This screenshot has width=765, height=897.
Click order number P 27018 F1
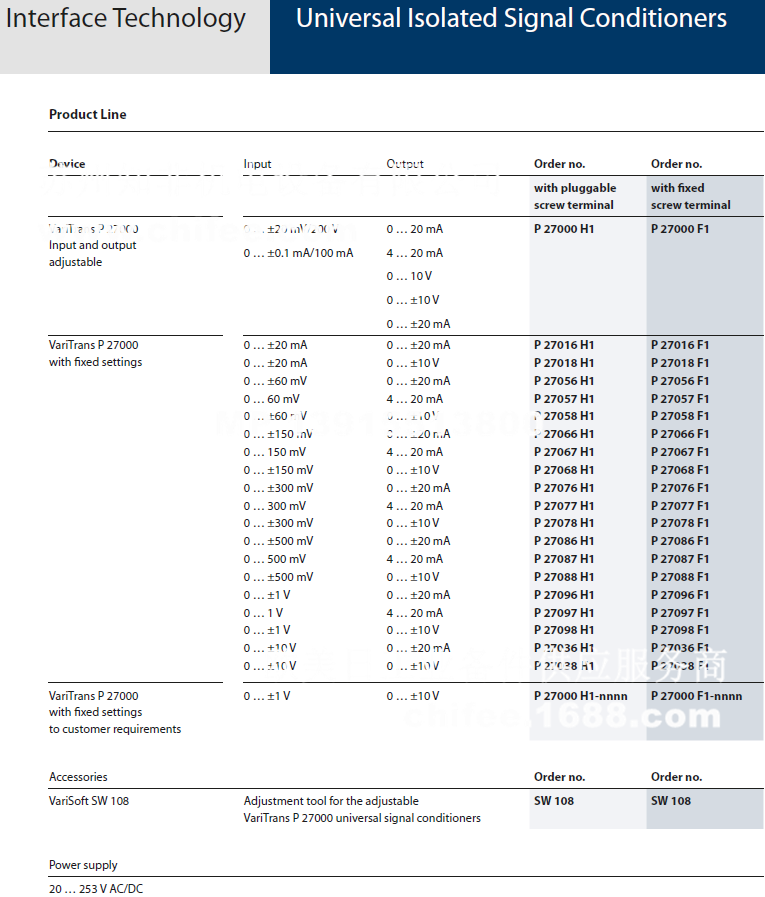[x=680, y=363]
